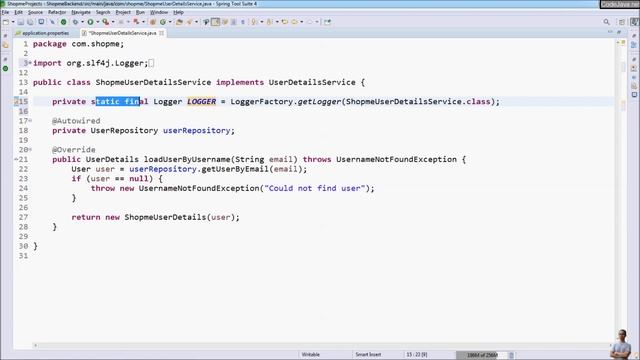Save the current file with the Save icon
Screen dimensions: 640x360
[21, 22]
